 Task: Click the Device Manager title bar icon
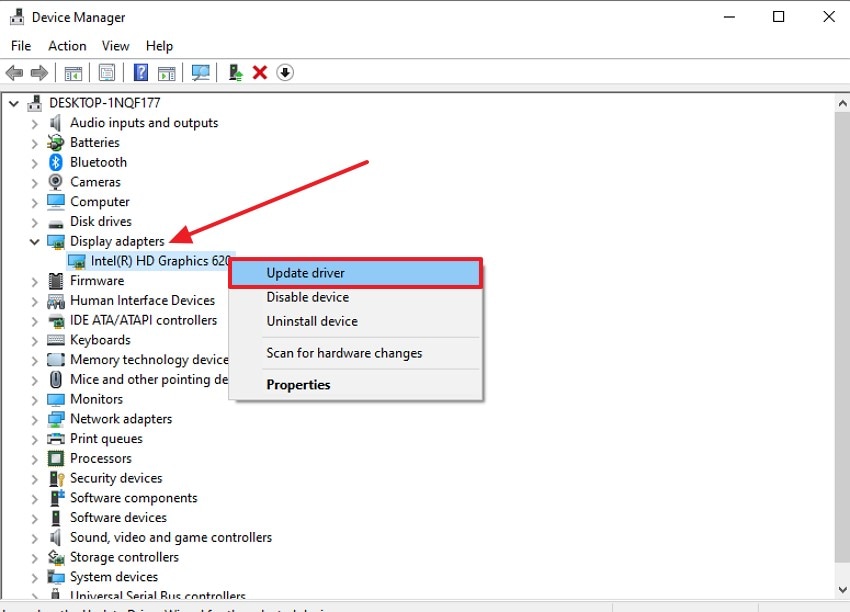click(17, 17)
